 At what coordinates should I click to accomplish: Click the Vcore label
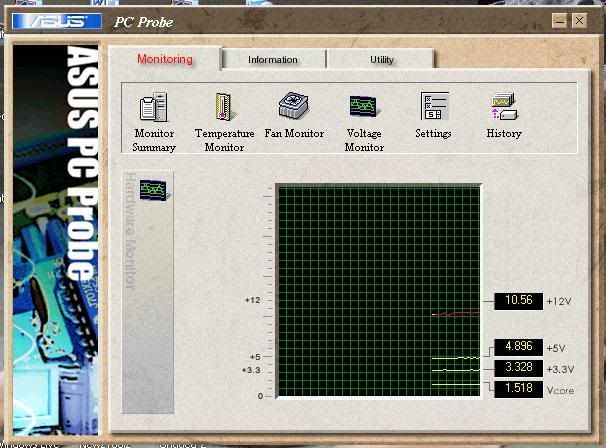point(560,390)
